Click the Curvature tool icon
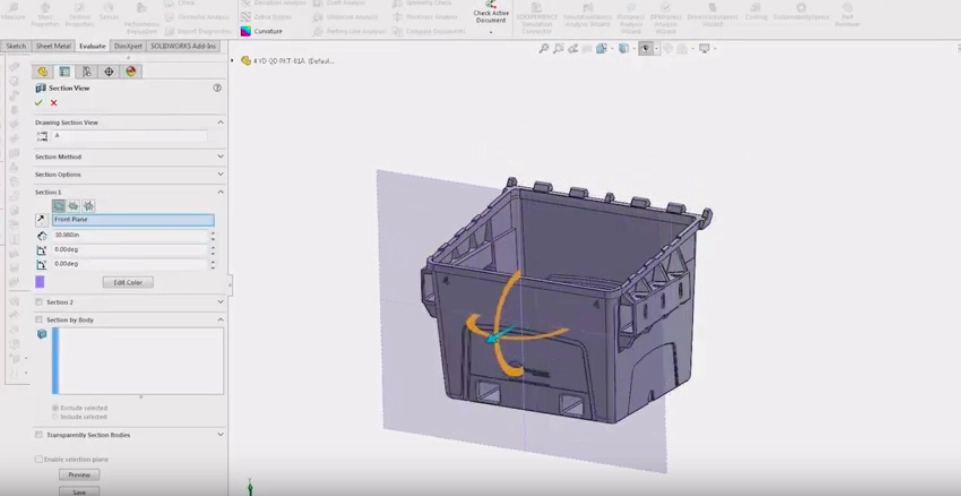The height and width of the screenshot is (496, 961). click(x=247, y=31)
